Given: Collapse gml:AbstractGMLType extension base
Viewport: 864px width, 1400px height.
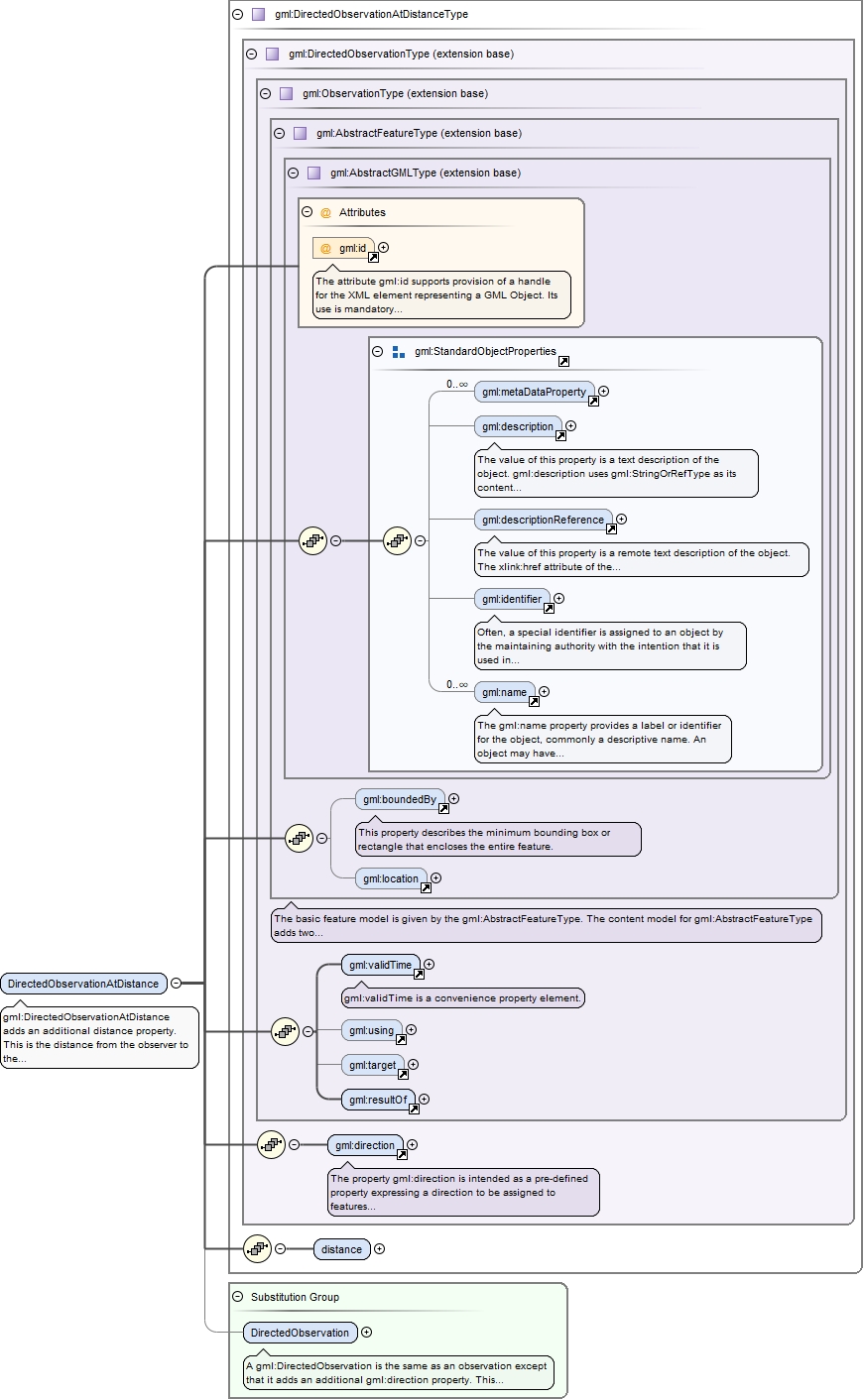Looking at the screenshot, I should [x=293, y=173].
